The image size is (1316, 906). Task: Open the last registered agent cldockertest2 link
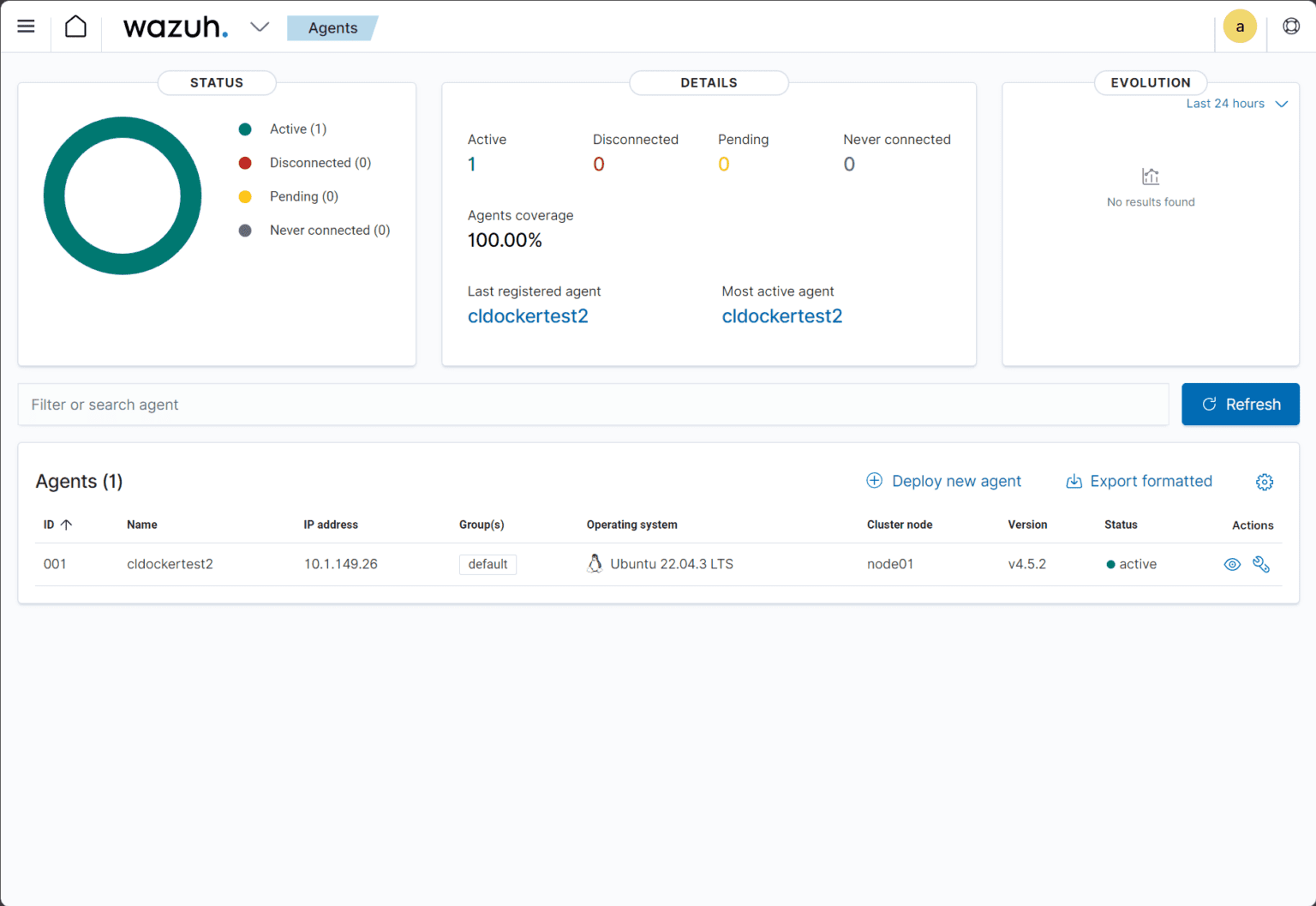[x=528, y=315]
